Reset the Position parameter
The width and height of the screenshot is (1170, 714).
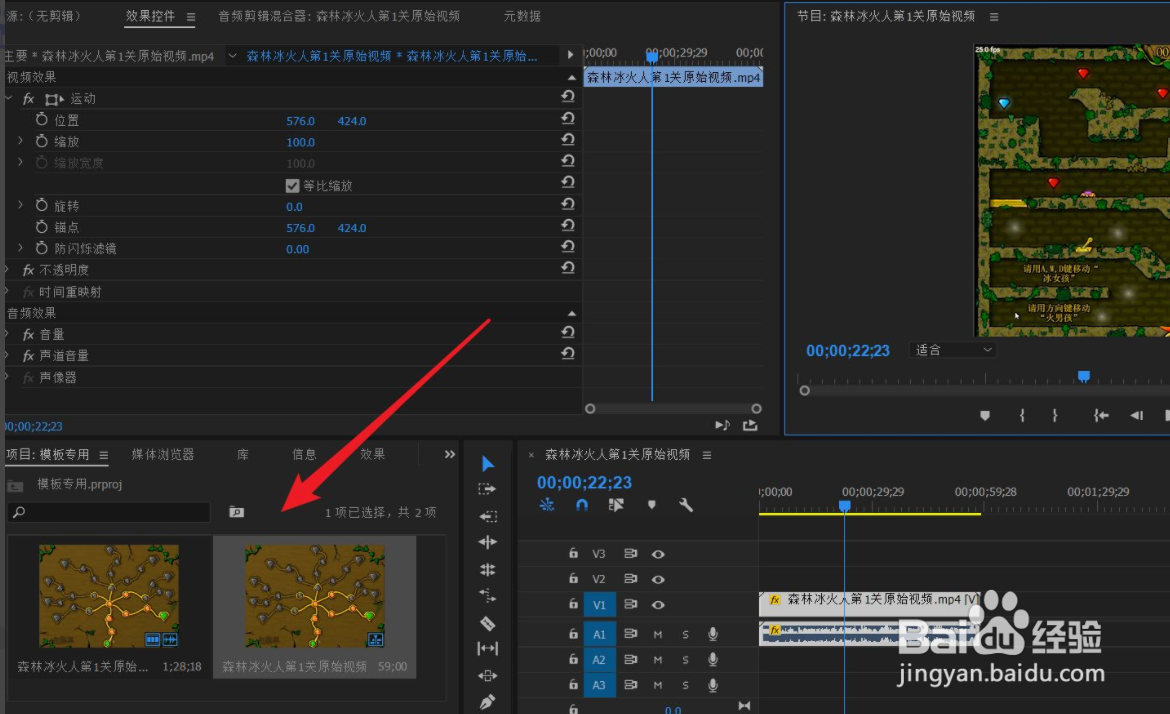click(568, 118)
